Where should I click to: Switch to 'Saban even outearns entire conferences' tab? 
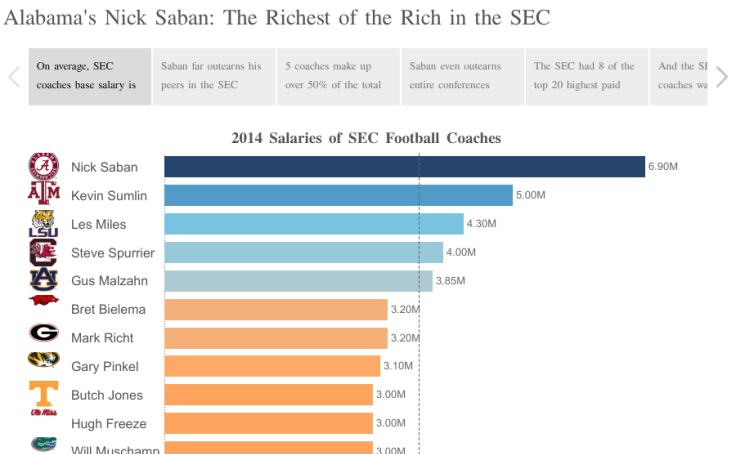point(462,76)
